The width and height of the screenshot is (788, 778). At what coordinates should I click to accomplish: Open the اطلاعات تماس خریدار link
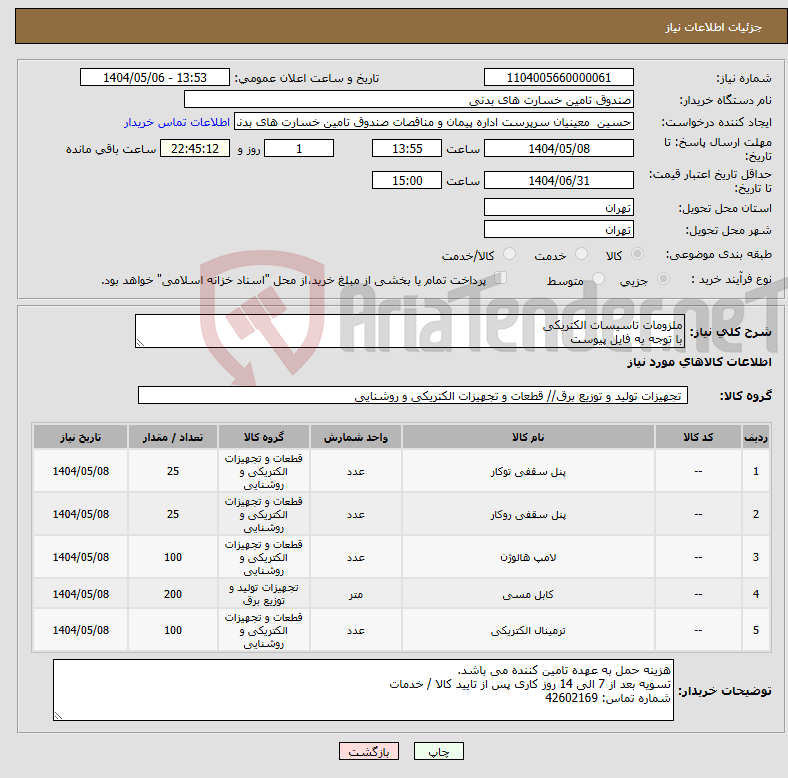point(177,122)
